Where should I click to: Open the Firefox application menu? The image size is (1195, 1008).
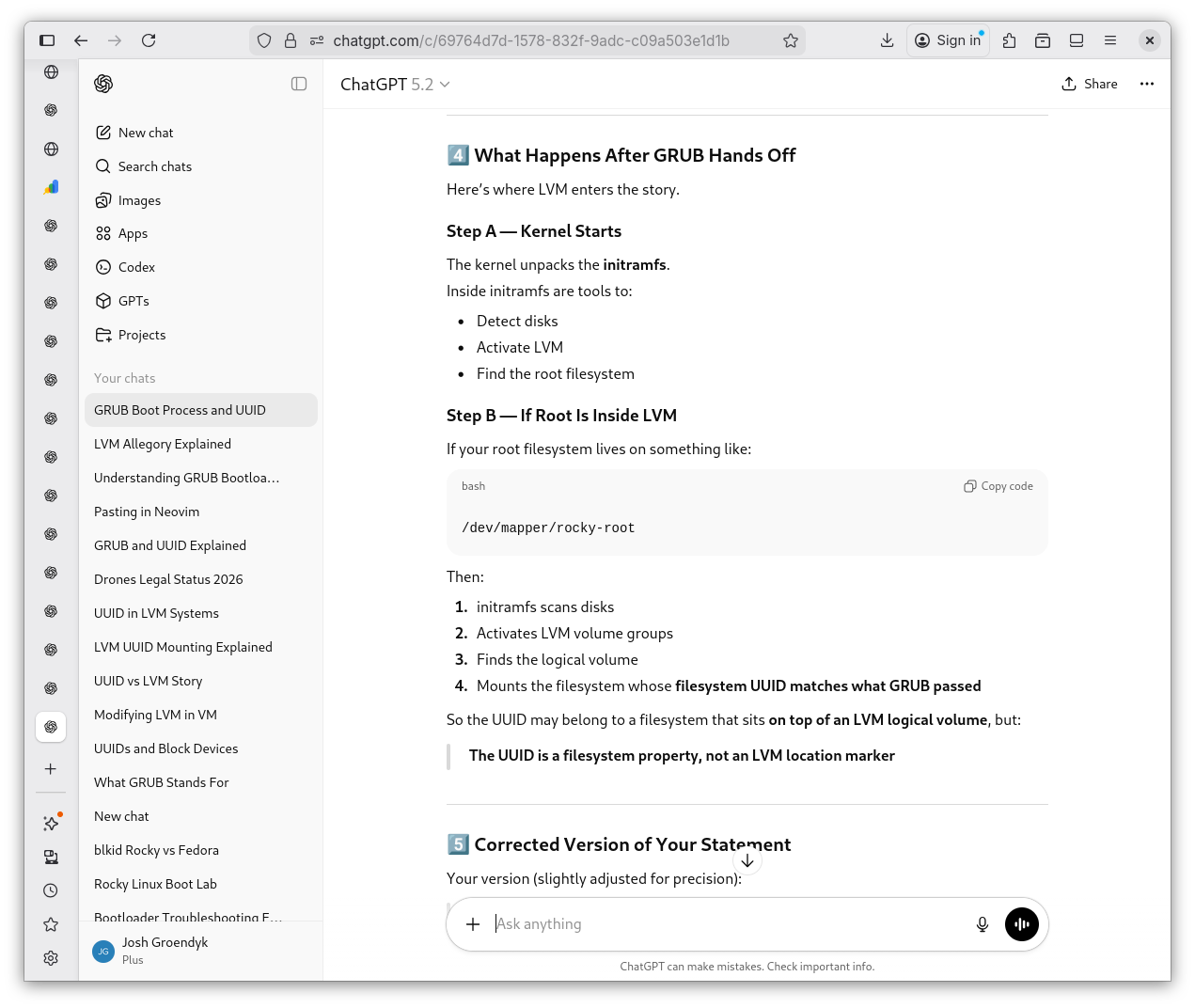coord(1110,40)
